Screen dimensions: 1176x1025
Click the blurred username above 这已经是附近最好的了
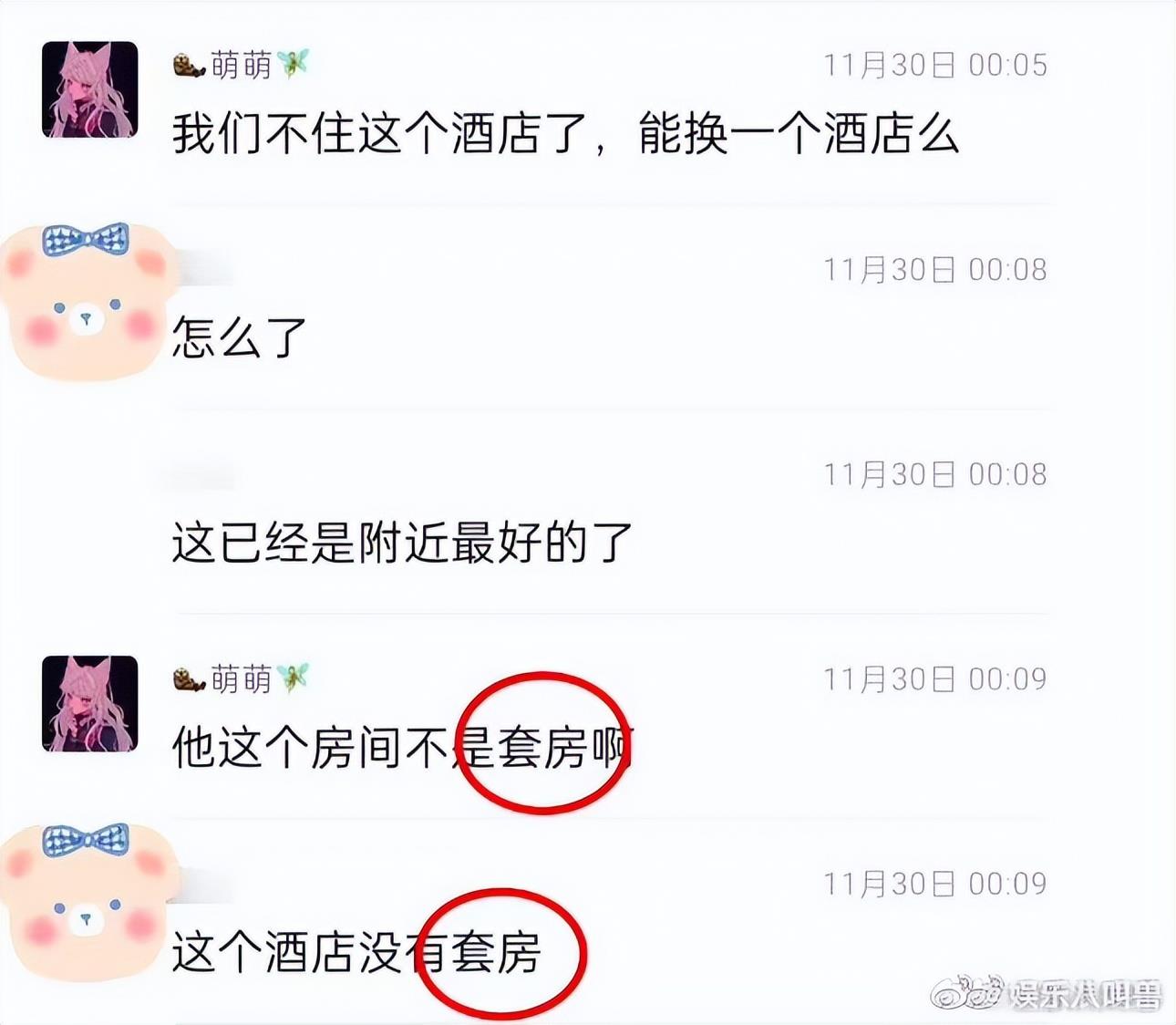pyautogui.click(x=202, y=474)
